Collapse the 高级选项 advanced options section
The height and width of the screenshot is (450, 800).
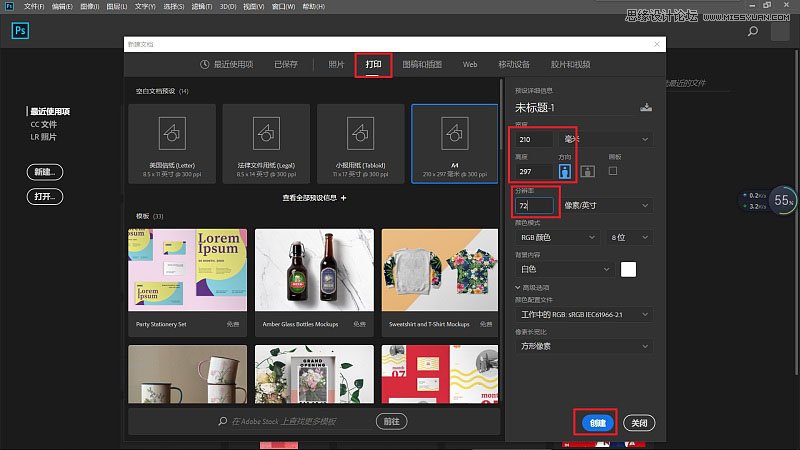point(532,288)
